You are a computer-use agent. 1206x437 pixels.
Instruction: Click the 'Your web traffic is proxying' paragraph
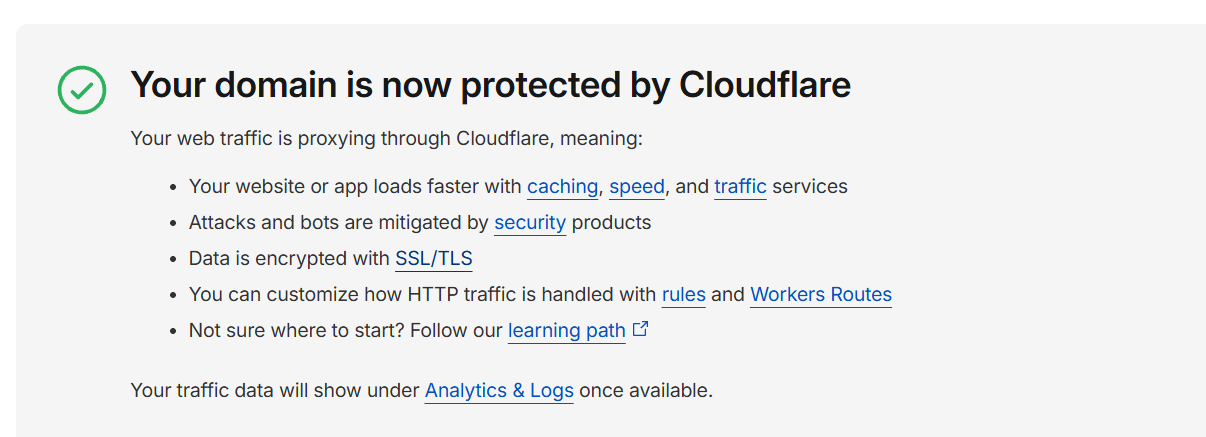coord(386,138)
